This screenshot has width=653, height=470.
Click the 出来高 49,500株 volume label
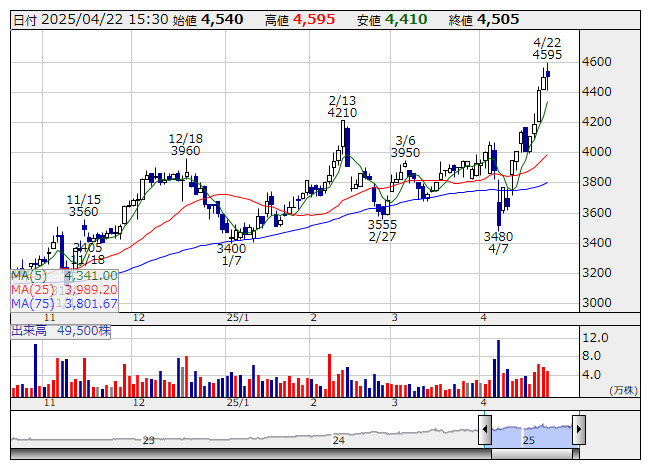click(x=61, y=331)
